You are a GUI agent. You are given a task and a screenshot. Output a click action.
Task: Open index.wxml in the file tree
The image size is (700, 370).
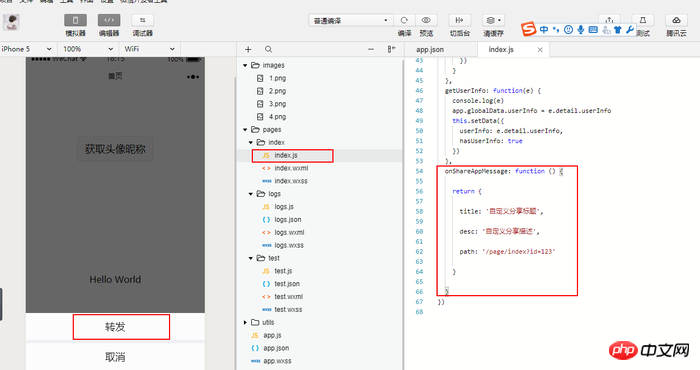291,168
